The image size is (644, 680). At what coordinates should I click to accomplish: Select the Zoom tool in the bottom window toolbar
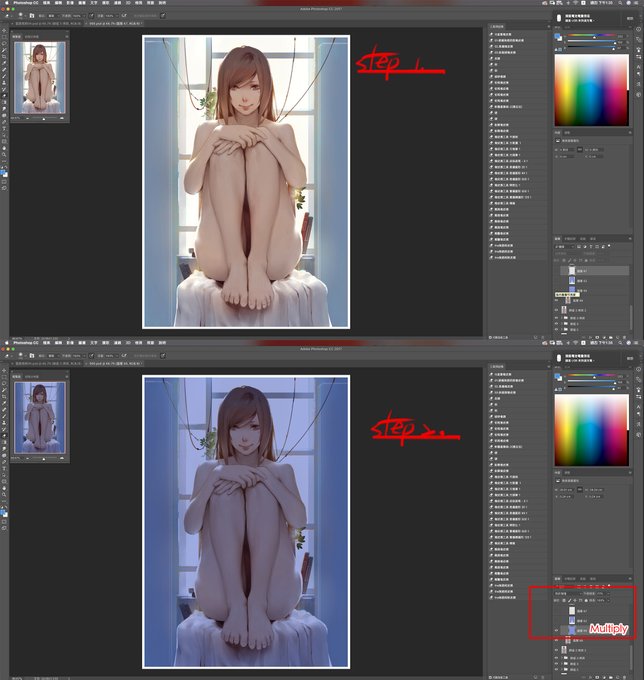(x=4, y=494)
